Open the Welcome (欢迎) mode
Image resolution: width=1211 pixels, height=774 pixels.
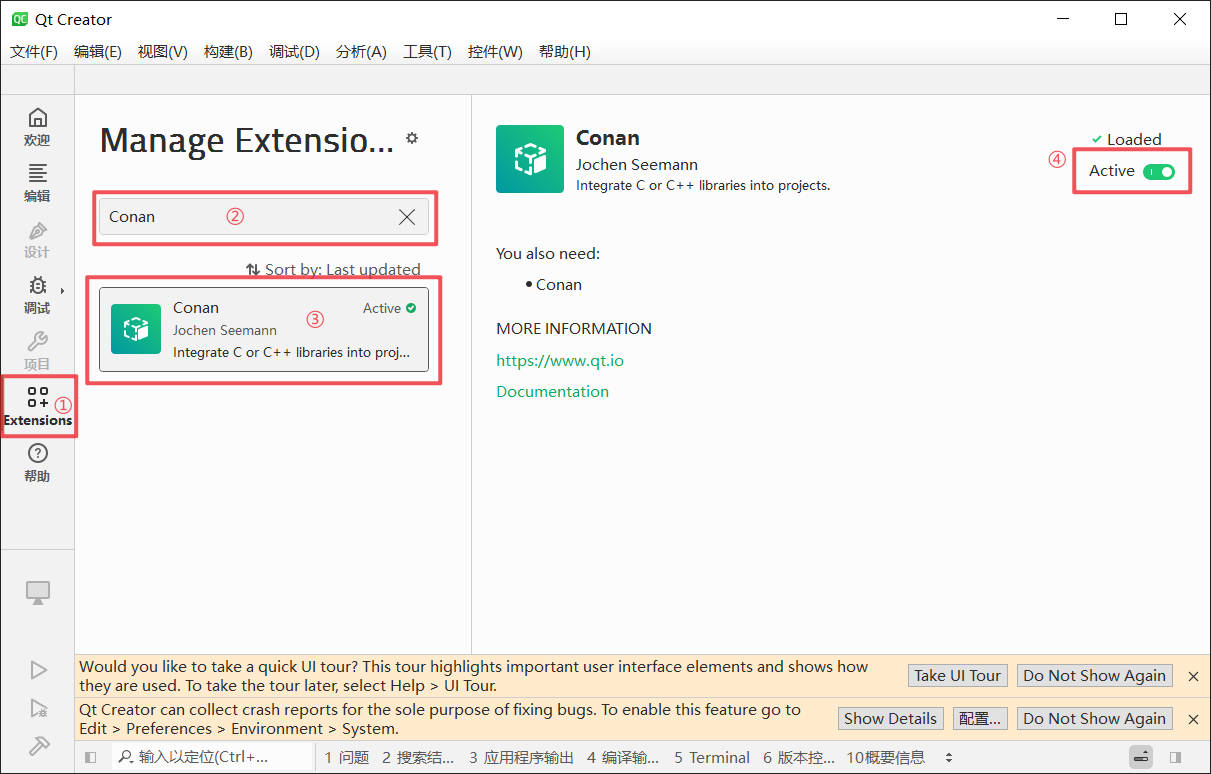(x=37, y=127)
